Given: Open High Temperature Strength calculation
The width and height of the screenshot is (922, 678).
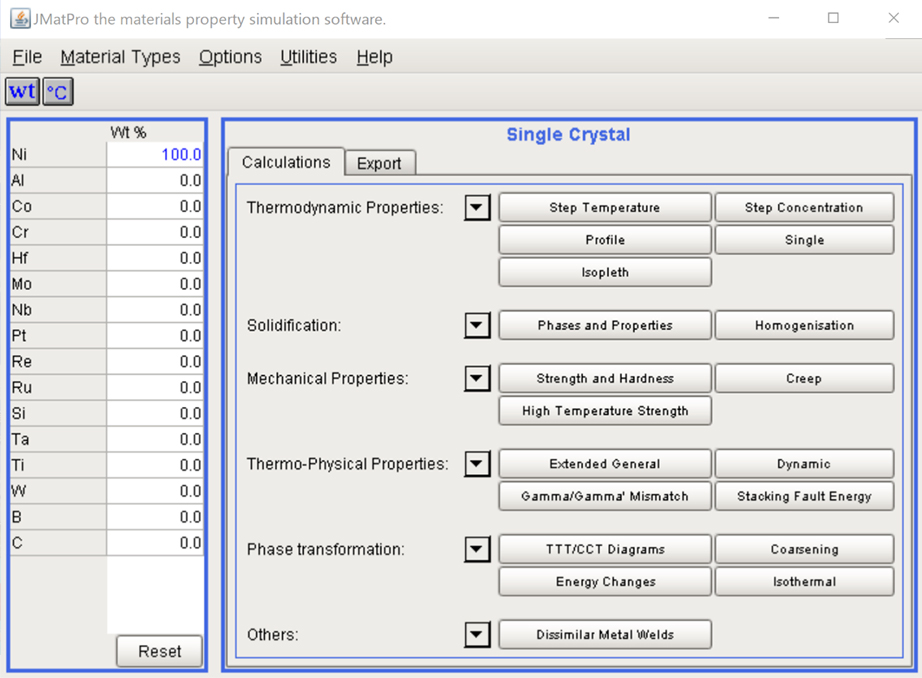Looking at the screenshot, I should pyautogui.click(x=605, y=410).
